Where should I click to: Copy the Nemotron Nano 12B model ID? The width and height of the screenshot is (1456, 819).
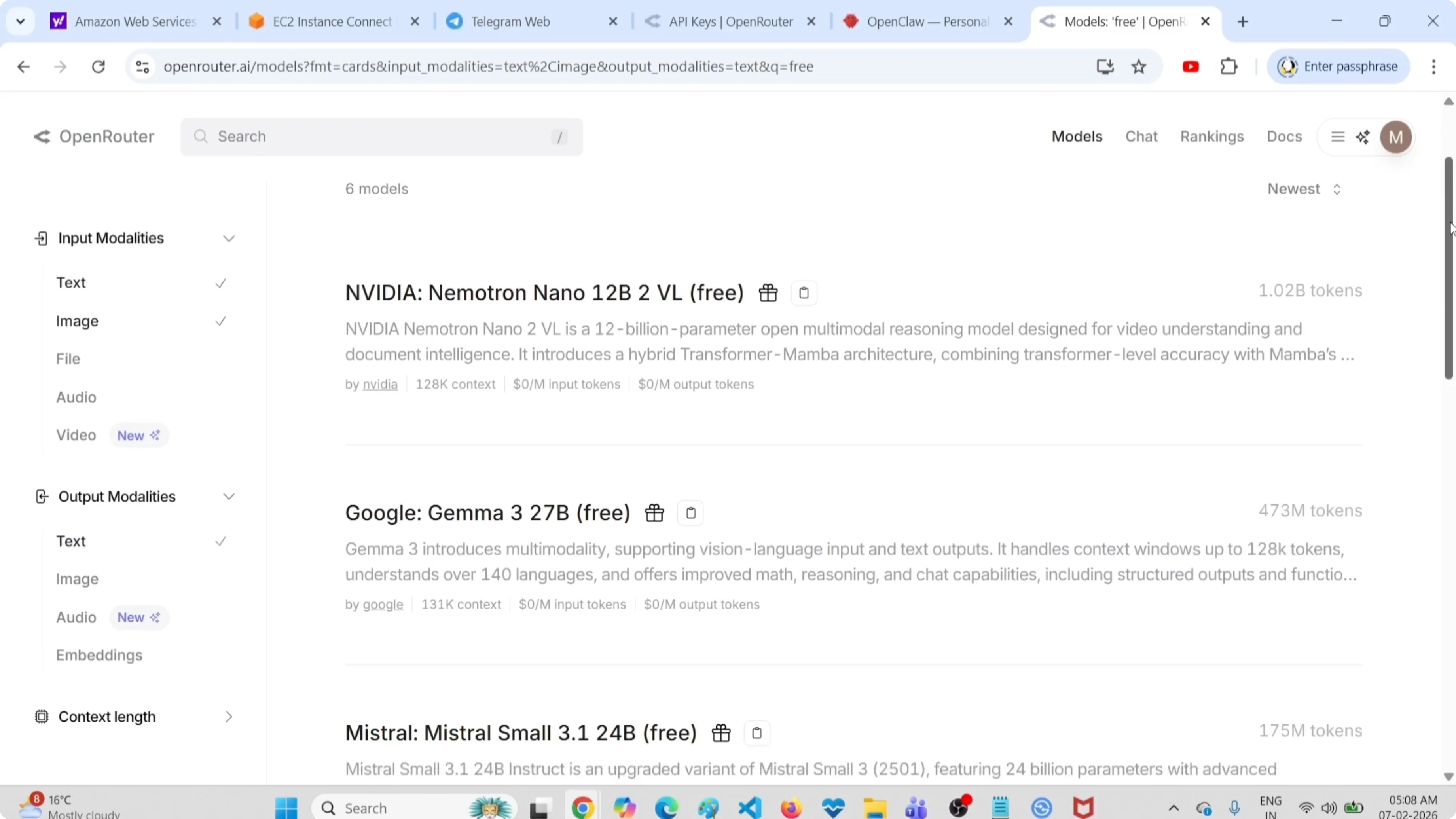pyautogui.click(x=804, y=293)
